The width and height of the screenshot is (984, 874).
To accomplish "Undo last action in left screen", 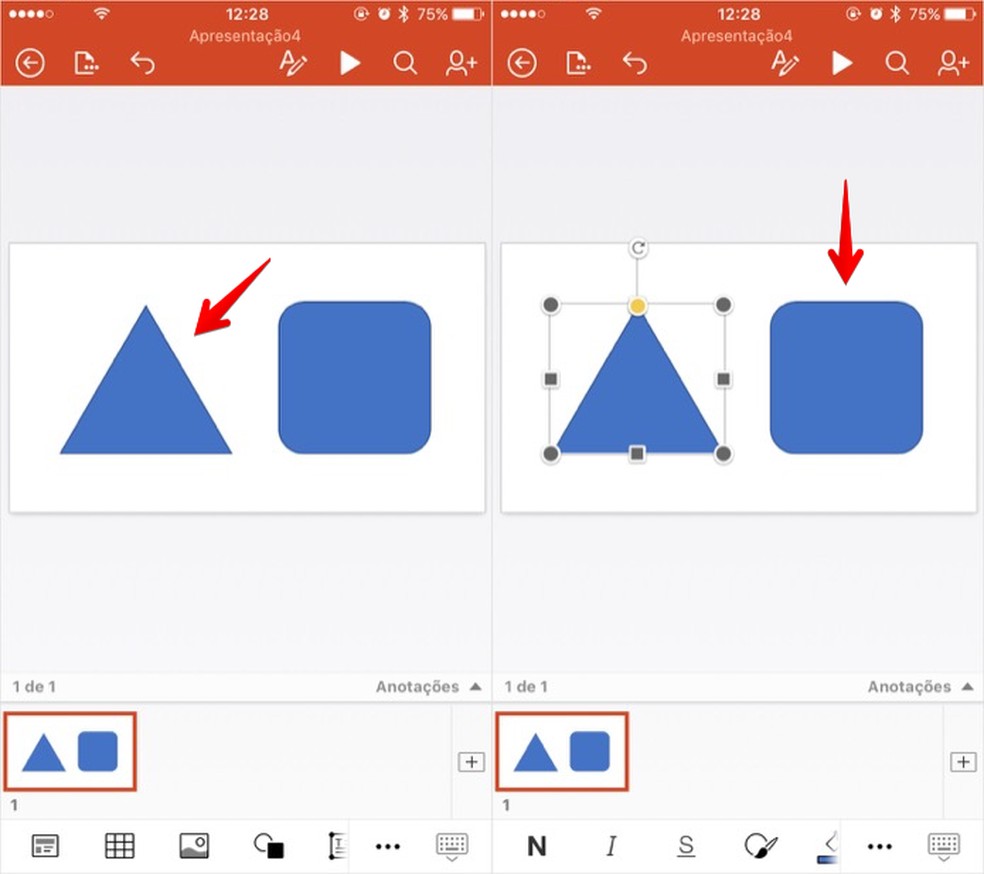I will tap(142, 63).
